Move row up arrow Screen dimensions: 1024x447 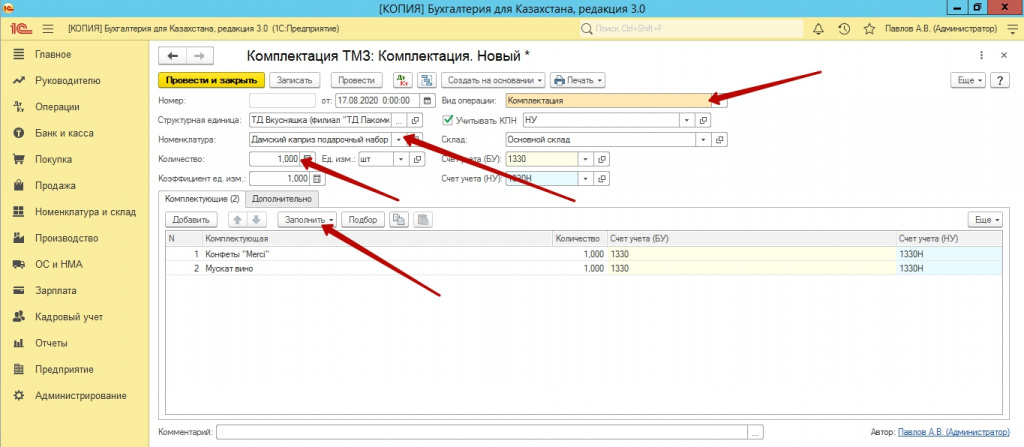click(239, 220)
